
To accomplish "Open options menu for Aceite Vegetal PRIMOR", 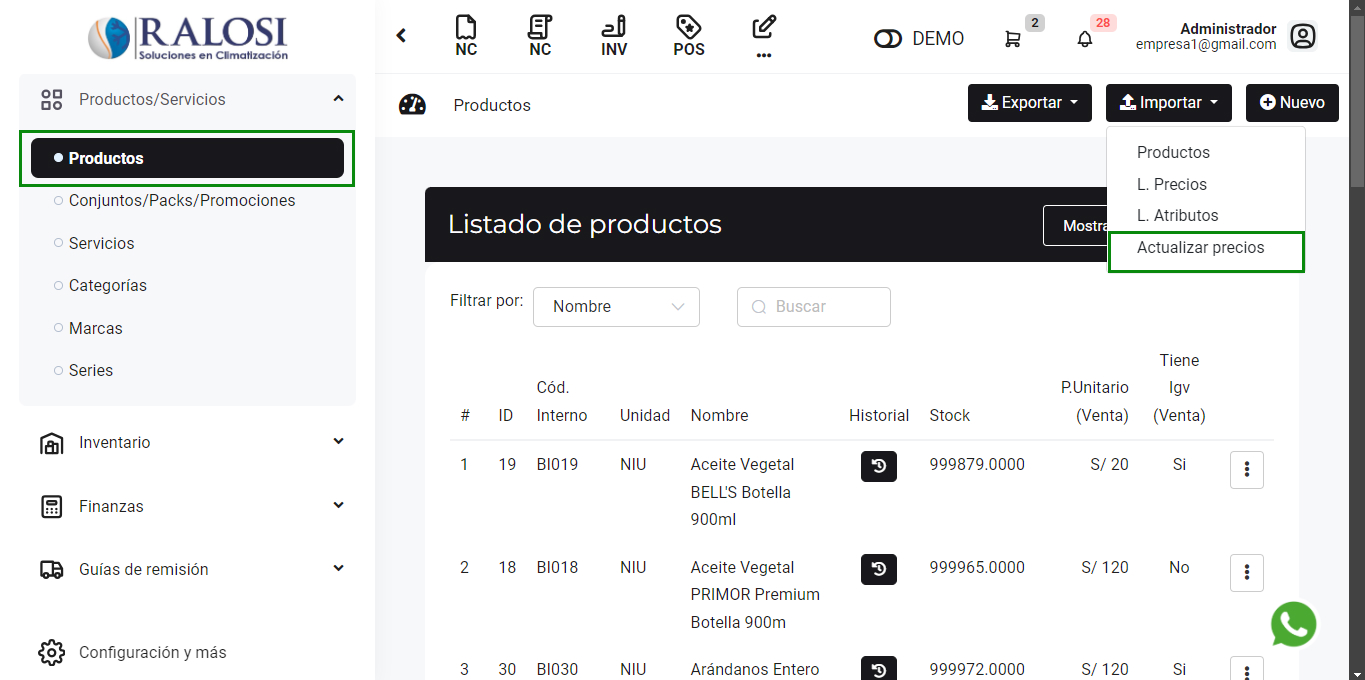I will coord(1246,572).
